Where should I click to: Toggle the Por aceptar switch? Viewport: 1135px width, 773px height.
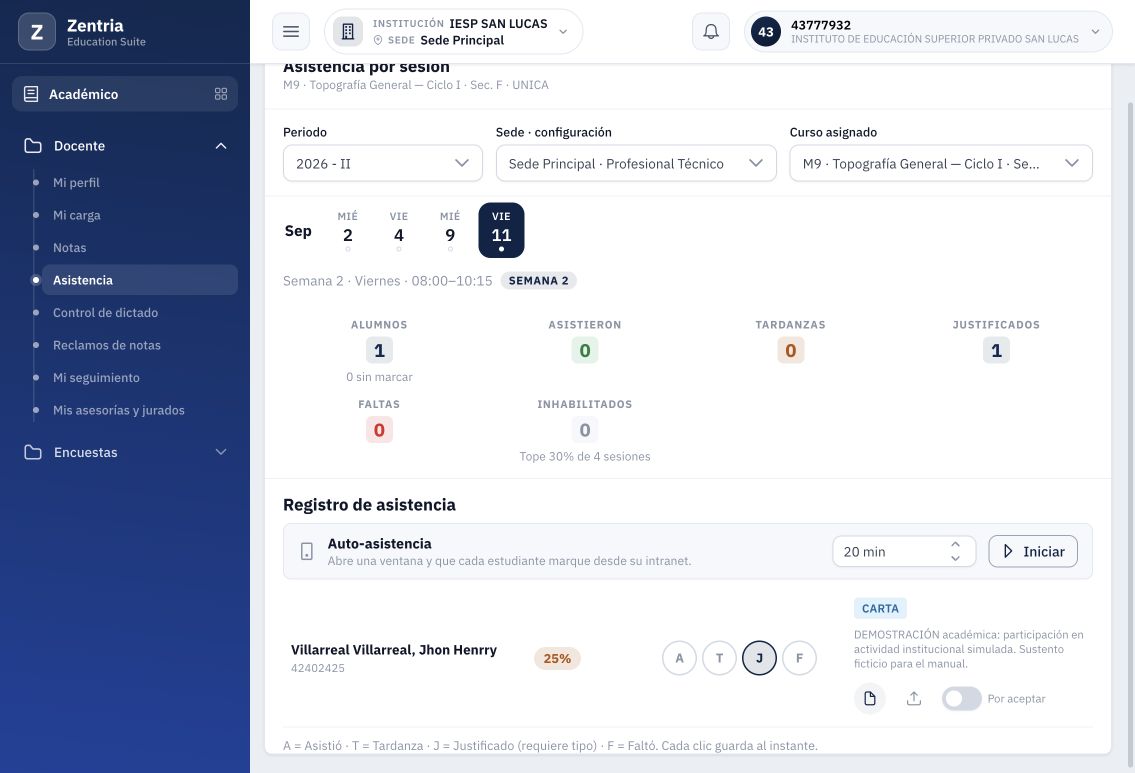[961, 698]
